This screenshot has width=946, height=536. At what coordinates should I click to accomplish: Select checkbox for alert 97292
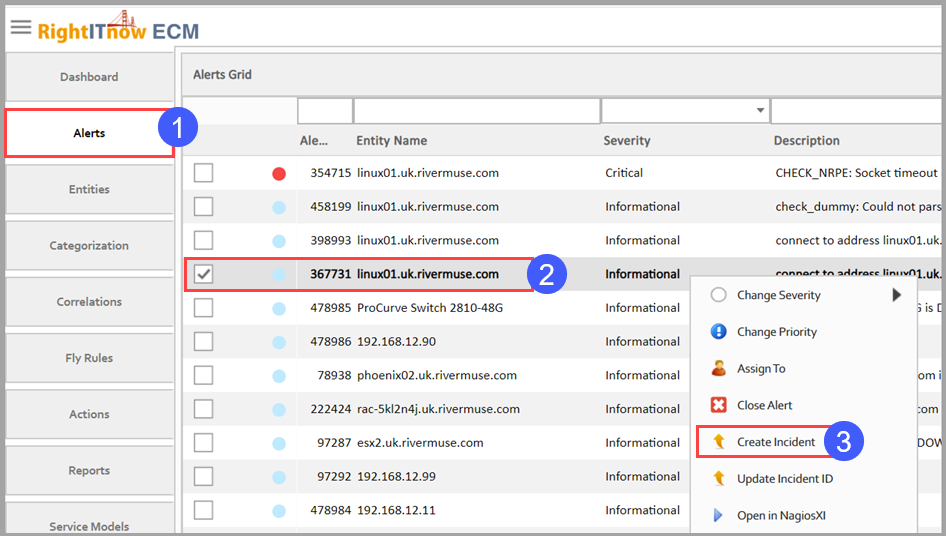coord(203,476)
